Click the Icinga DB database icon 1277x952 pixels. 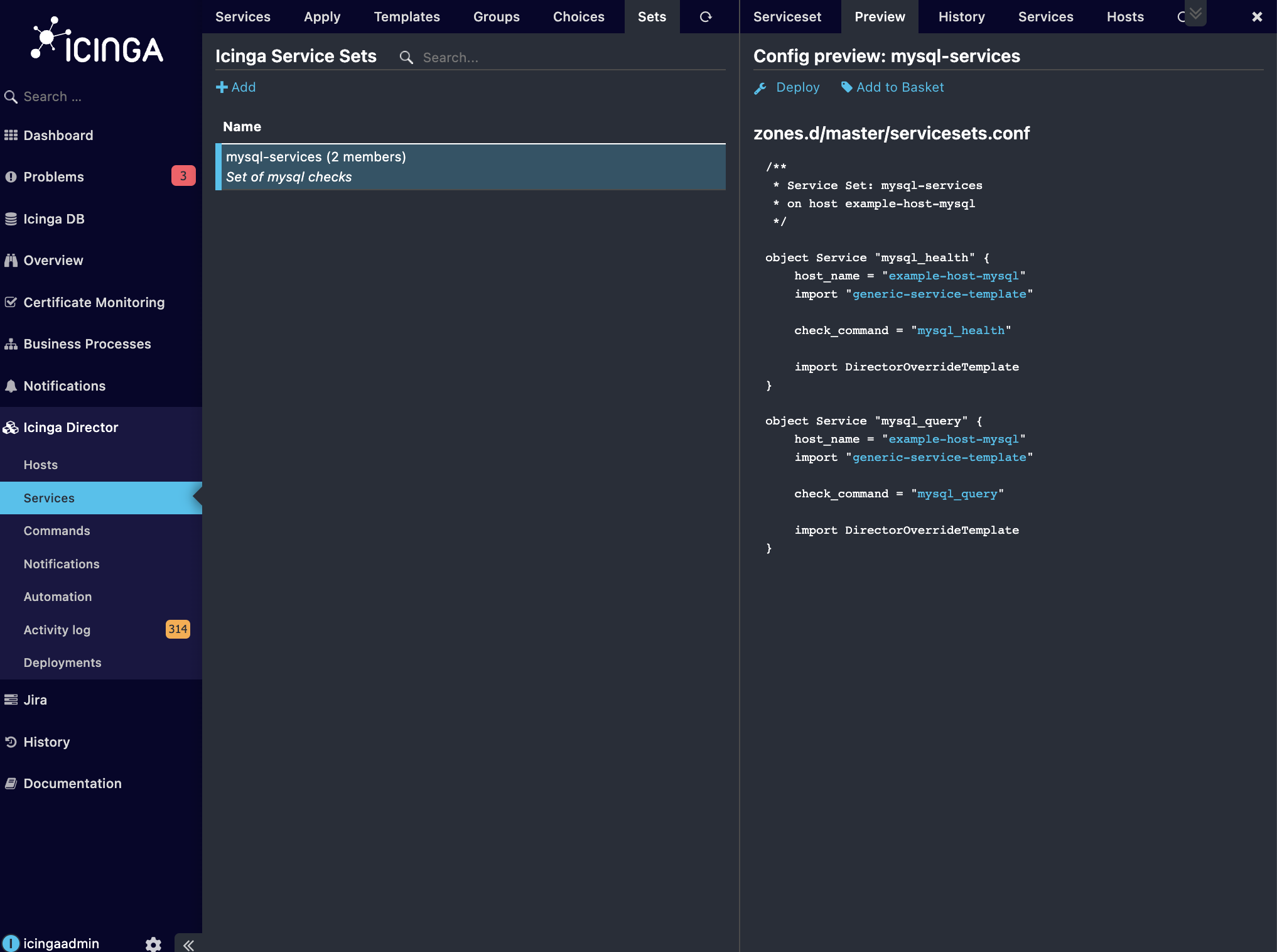click(x=11, y=219)
